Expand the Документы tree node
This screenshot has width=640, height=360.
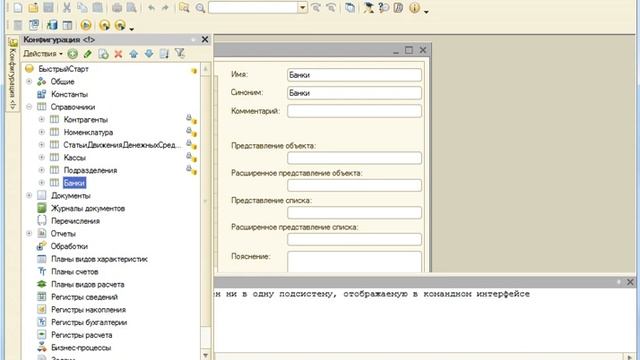[x=29, y=196]
